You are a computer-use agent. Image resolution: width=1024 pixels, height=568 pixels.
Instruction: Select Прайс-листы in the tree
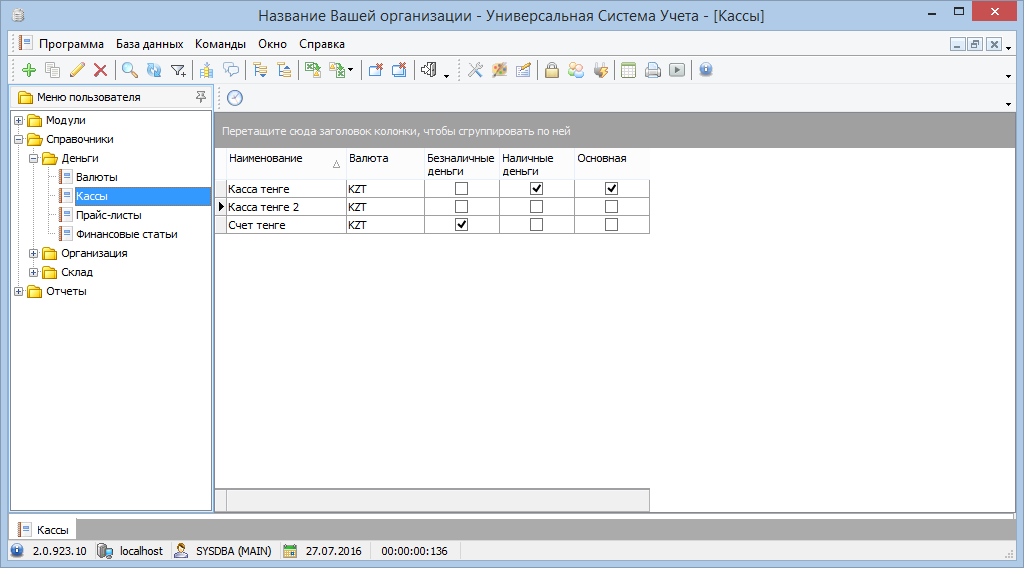click(108, 215)
